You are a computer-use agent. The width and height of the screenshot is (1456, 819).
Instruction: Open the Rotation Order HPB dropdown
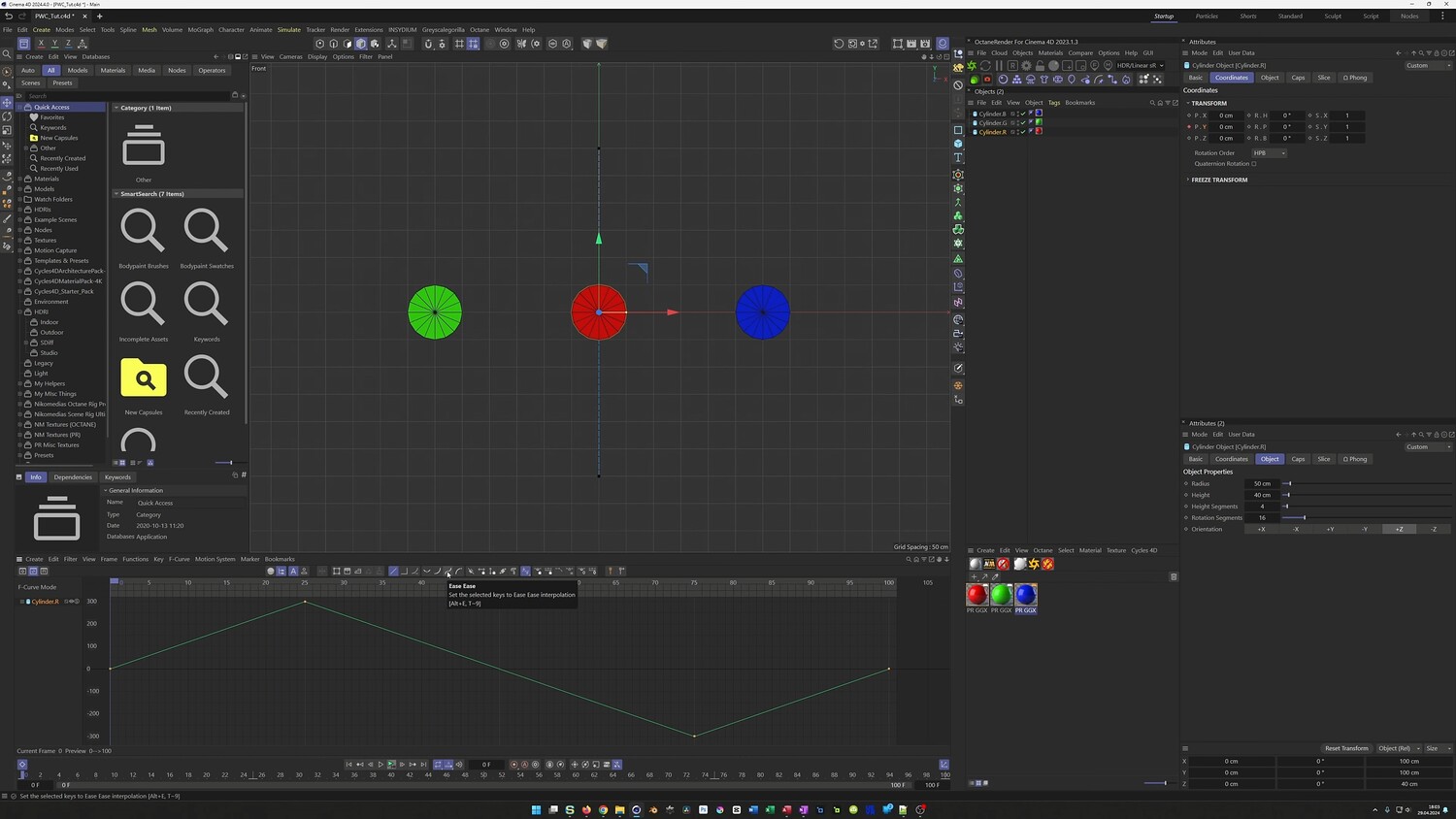pyautogui.click(x=1269, y=153)
